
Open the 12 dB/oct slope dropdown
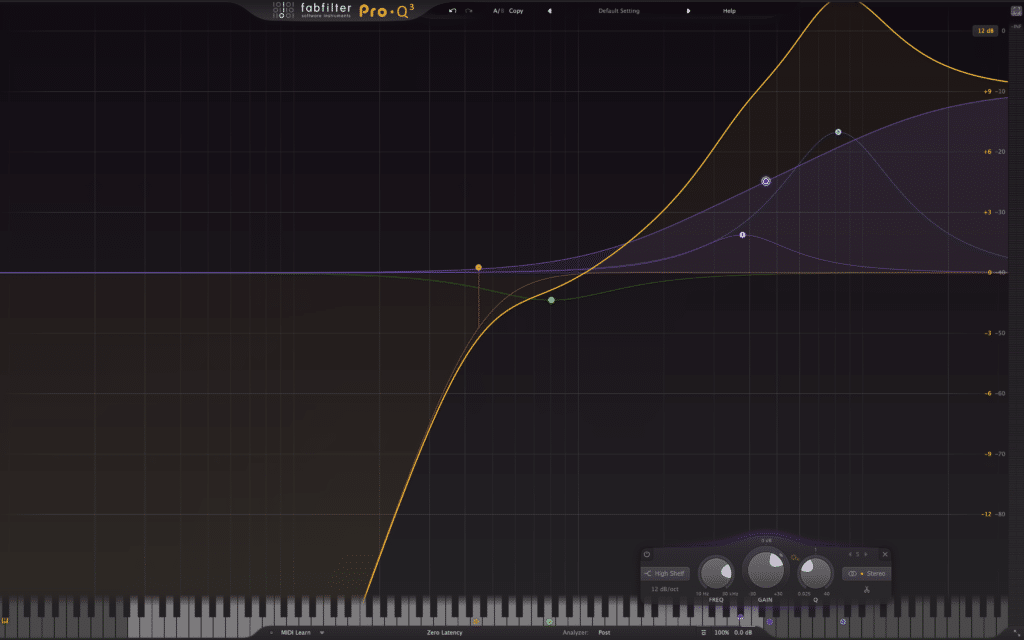point(665,589)
